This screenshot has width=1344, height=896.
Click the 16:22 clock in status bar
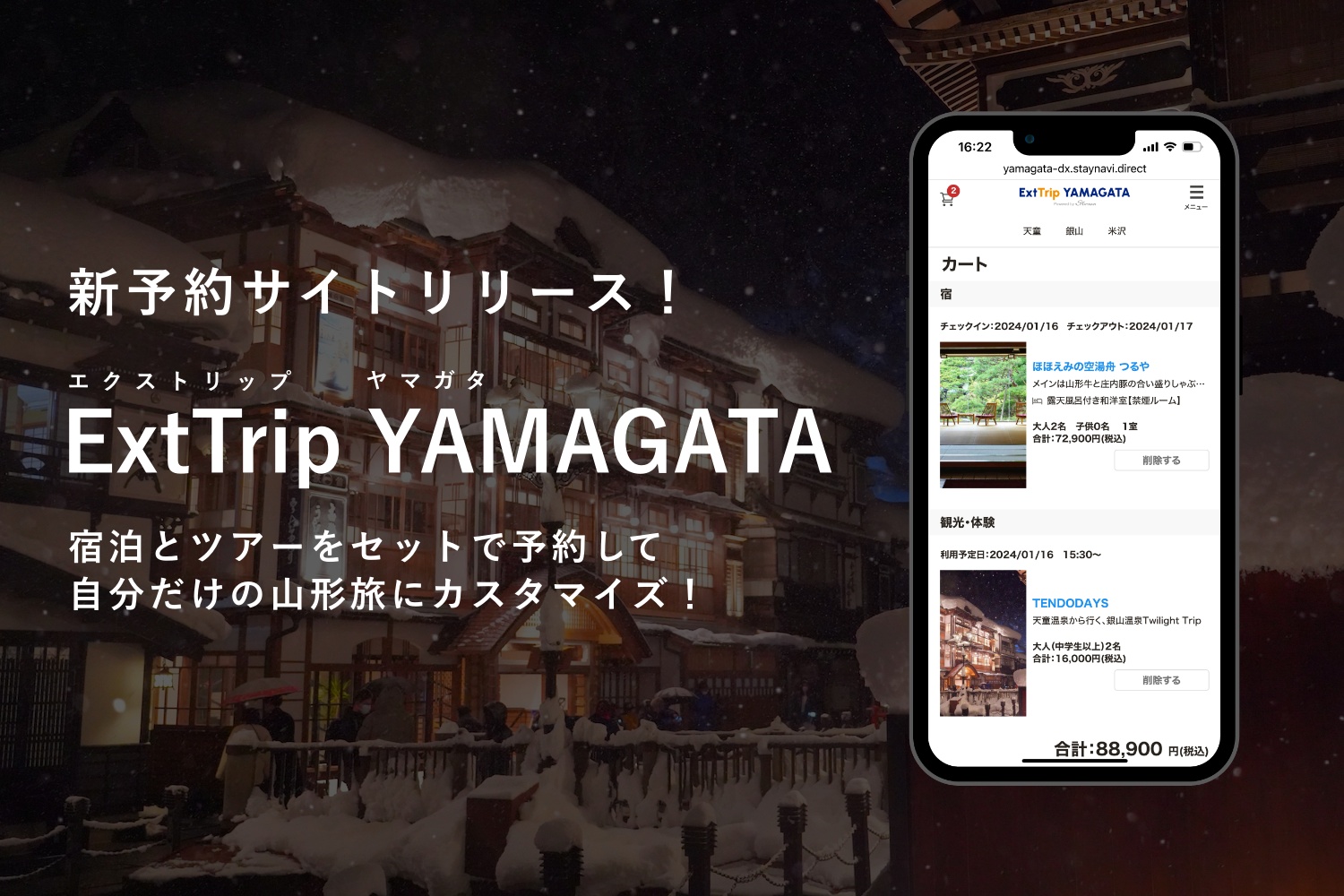click(x=975, y=147)
